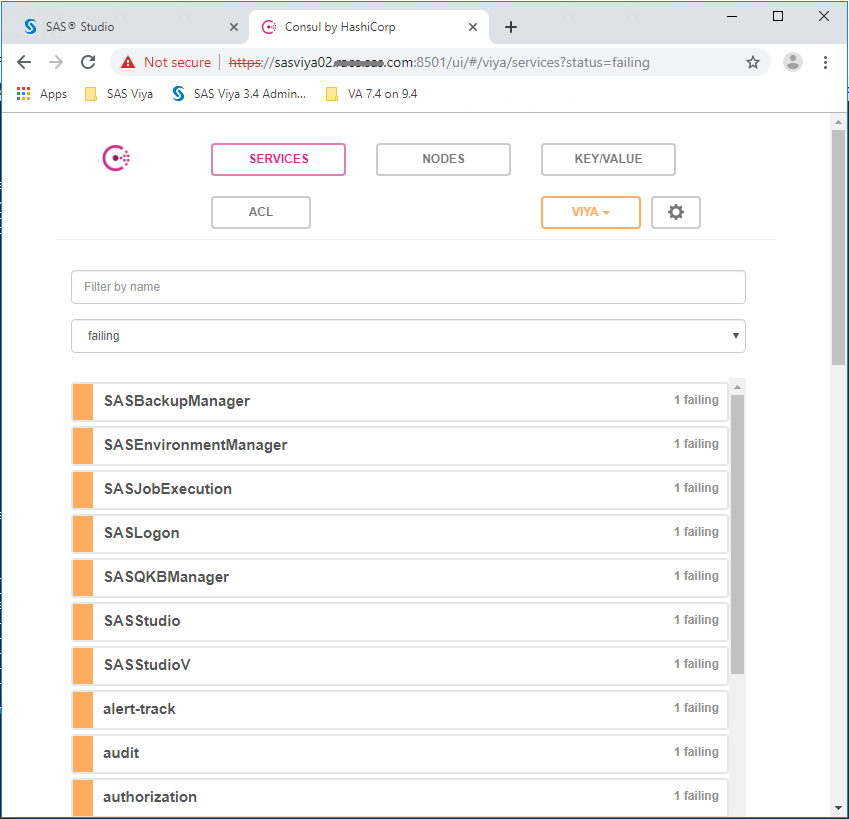Select the SASEnvironmentManager service
This screenshot has height=819, width=849.
click(x=400, y=445)
